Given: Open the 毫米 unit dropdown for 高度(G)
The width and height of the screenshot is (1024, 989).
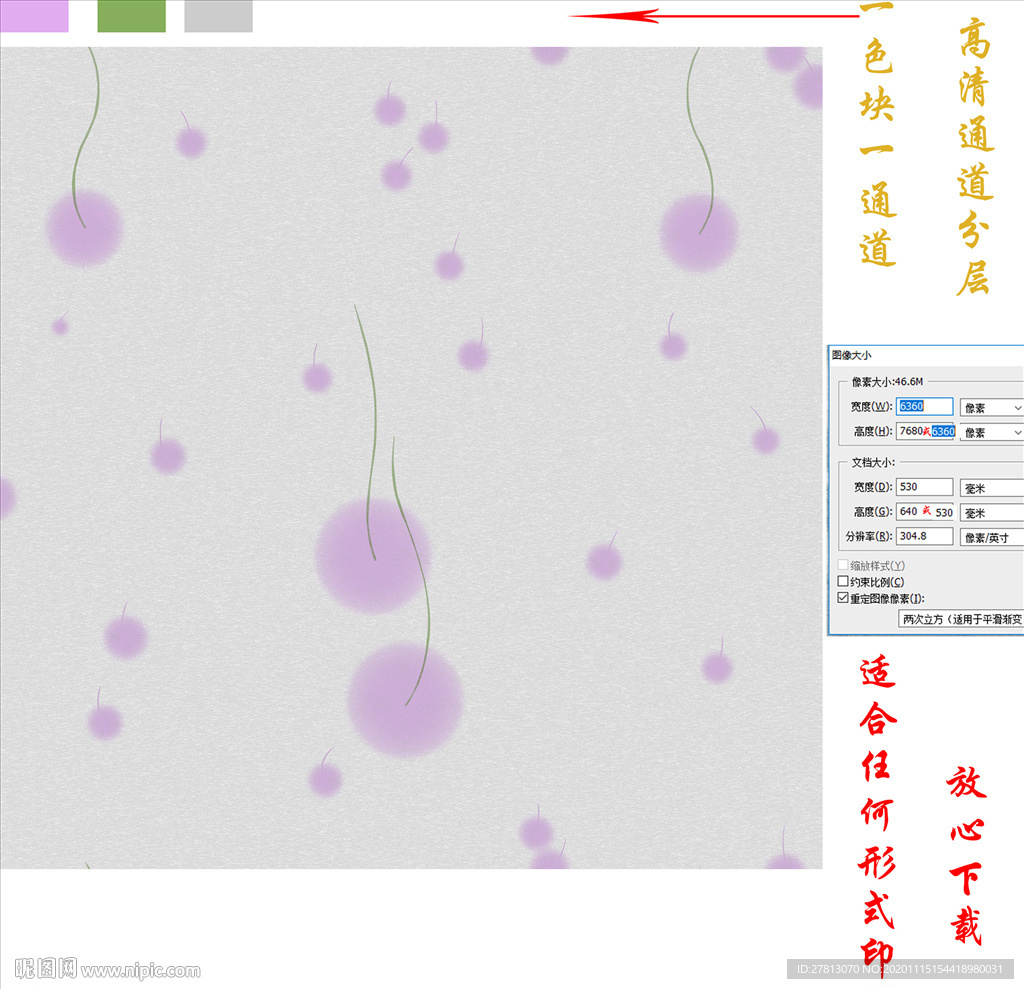Looking at the screenshot, I should [x=991, y=513].
